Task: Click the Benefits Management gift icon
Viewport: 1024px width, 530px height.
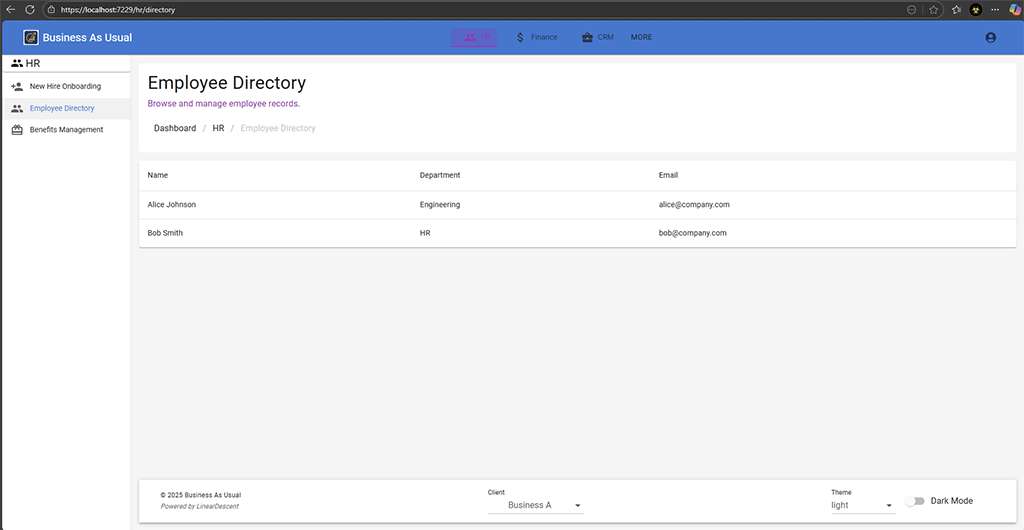Action: point(17,130)
